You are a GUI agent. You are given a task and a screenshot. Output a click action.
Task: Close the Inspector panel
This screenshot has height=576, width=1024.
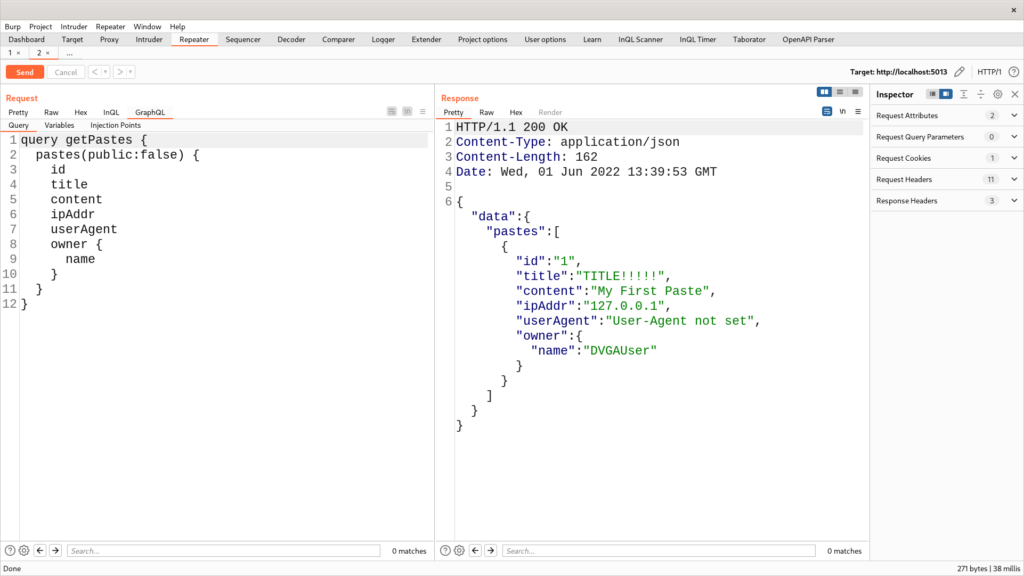point(1014,94)
